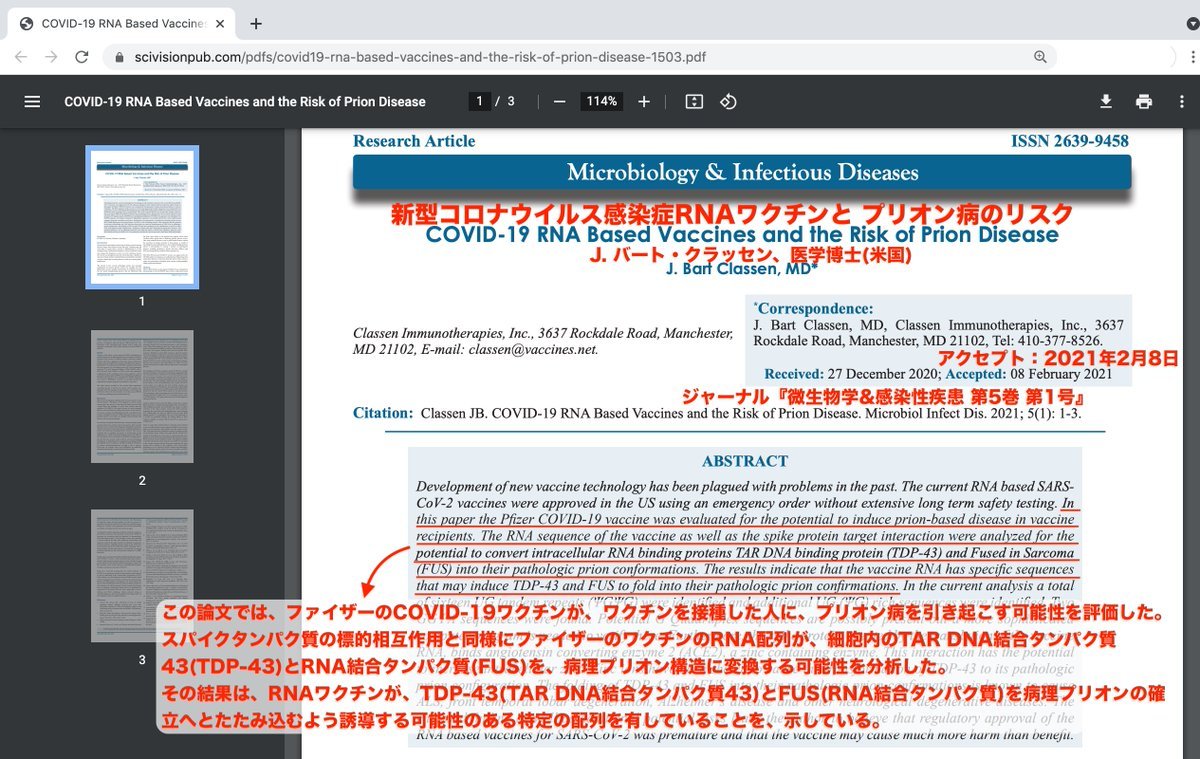Click the PDF page number field
Viewport: 1200px width, 759px height.
480,101
